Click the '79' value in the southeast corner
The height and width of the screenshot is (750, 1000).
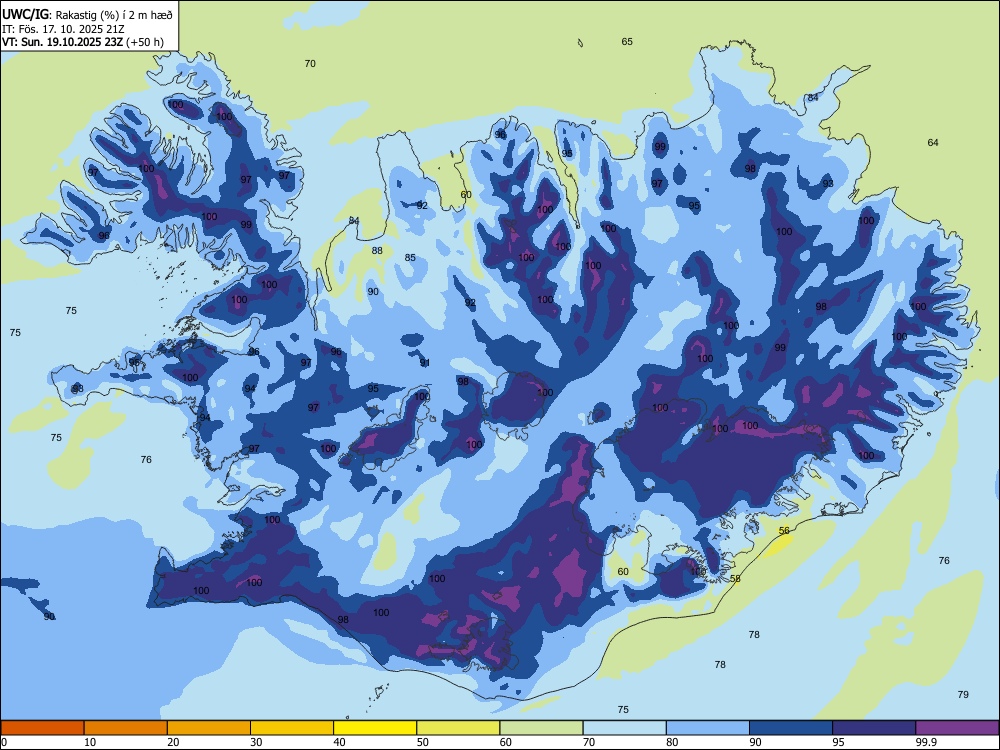[963, 695]
